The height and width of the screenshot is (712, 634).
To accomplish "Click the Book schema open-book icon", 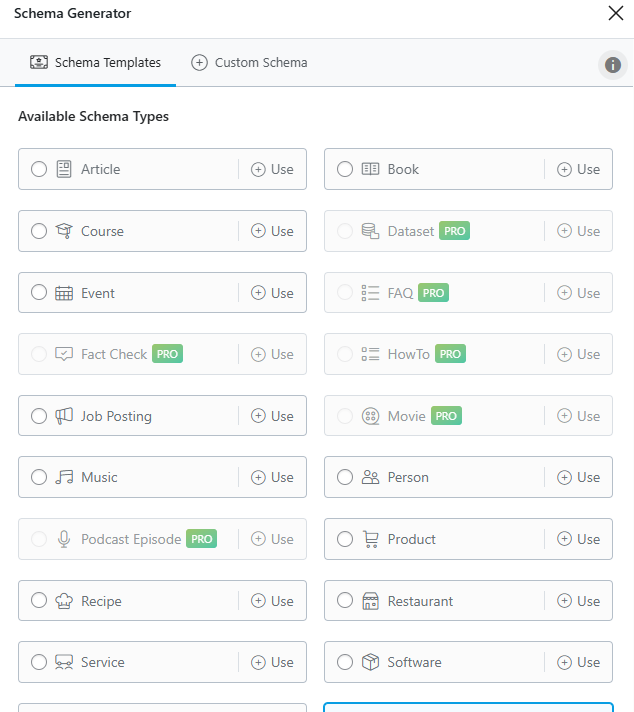I will pyautogui.click(x=370, y=169).
